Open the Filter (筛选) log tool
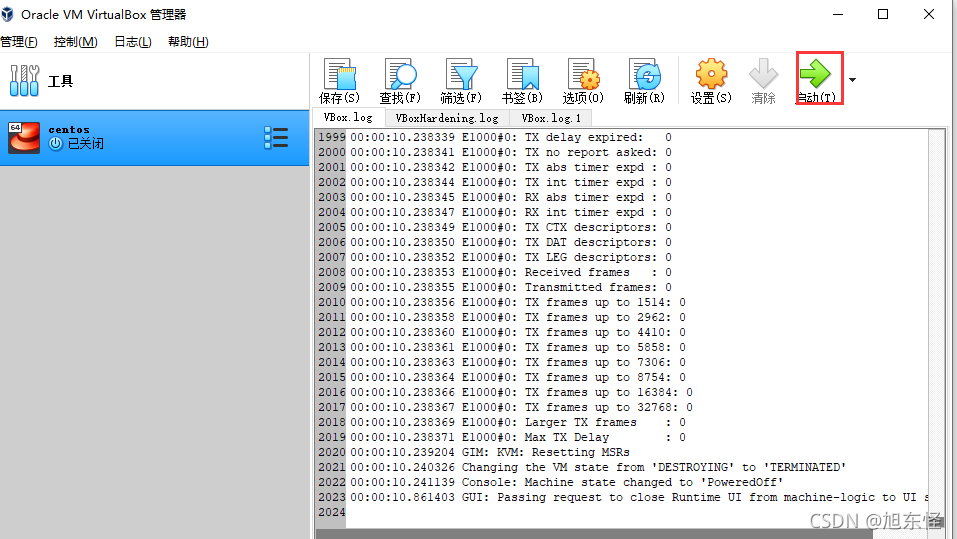Viewport: 957px width, 539px height. (x=461, y=81)
